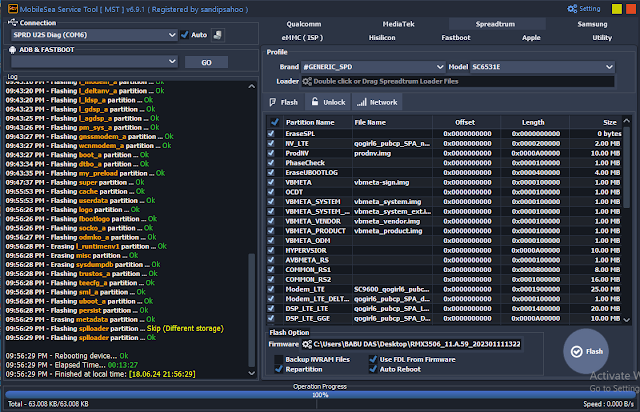640x412 pixels.
Task: Click the File Name column header
Action: coord(392,122)
